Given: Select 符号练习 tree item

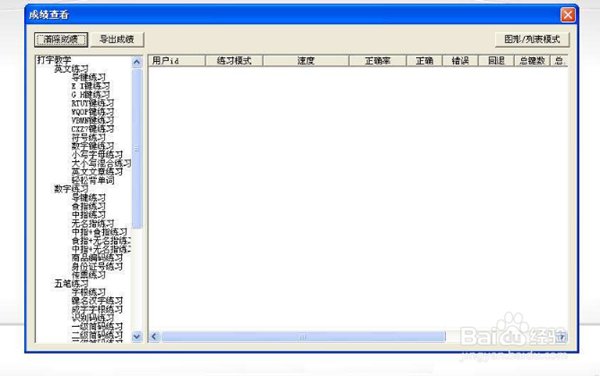Looking at the screenshot, I should click(89, 137).
